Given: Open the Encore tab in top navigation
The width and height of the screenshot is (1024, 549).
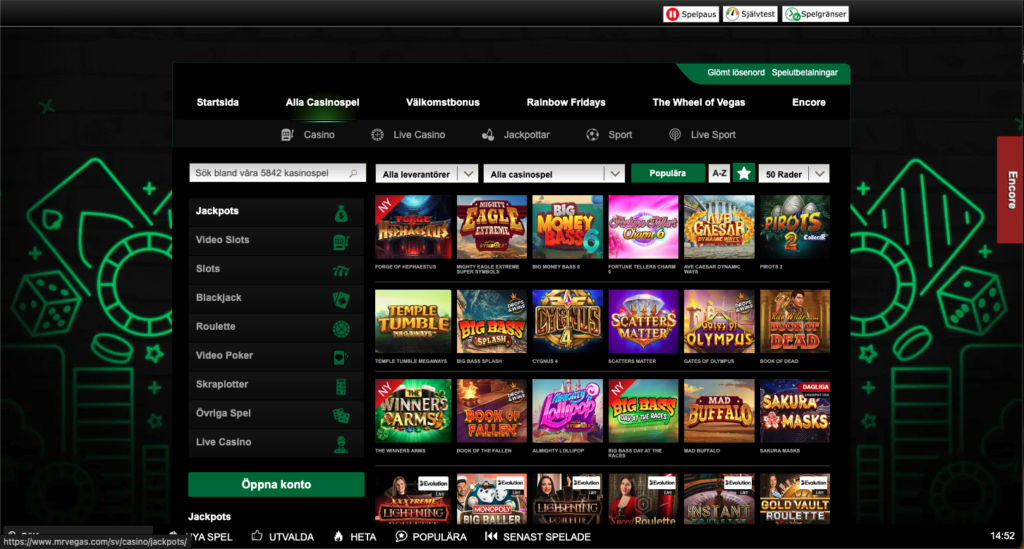Looking at the screenshot, I should (x=808, y=102).
